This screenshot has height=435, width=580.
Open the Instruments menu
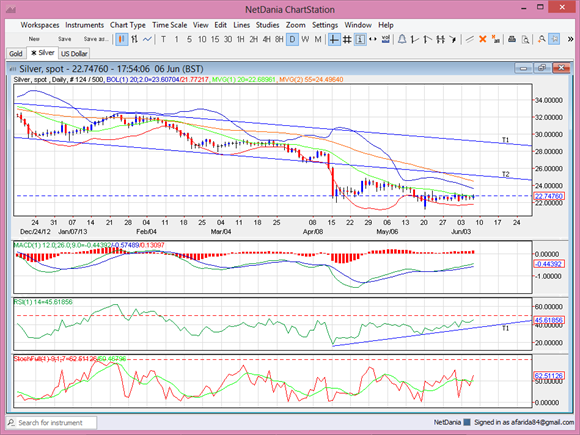(x=85, y=25)
